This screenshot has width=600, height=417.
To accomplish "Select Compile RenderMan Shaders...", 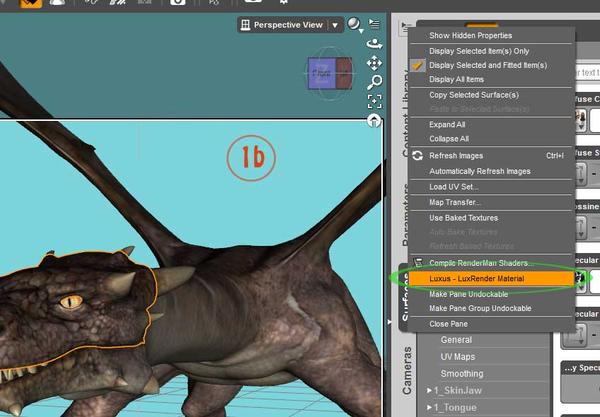I will pos(479,263).
